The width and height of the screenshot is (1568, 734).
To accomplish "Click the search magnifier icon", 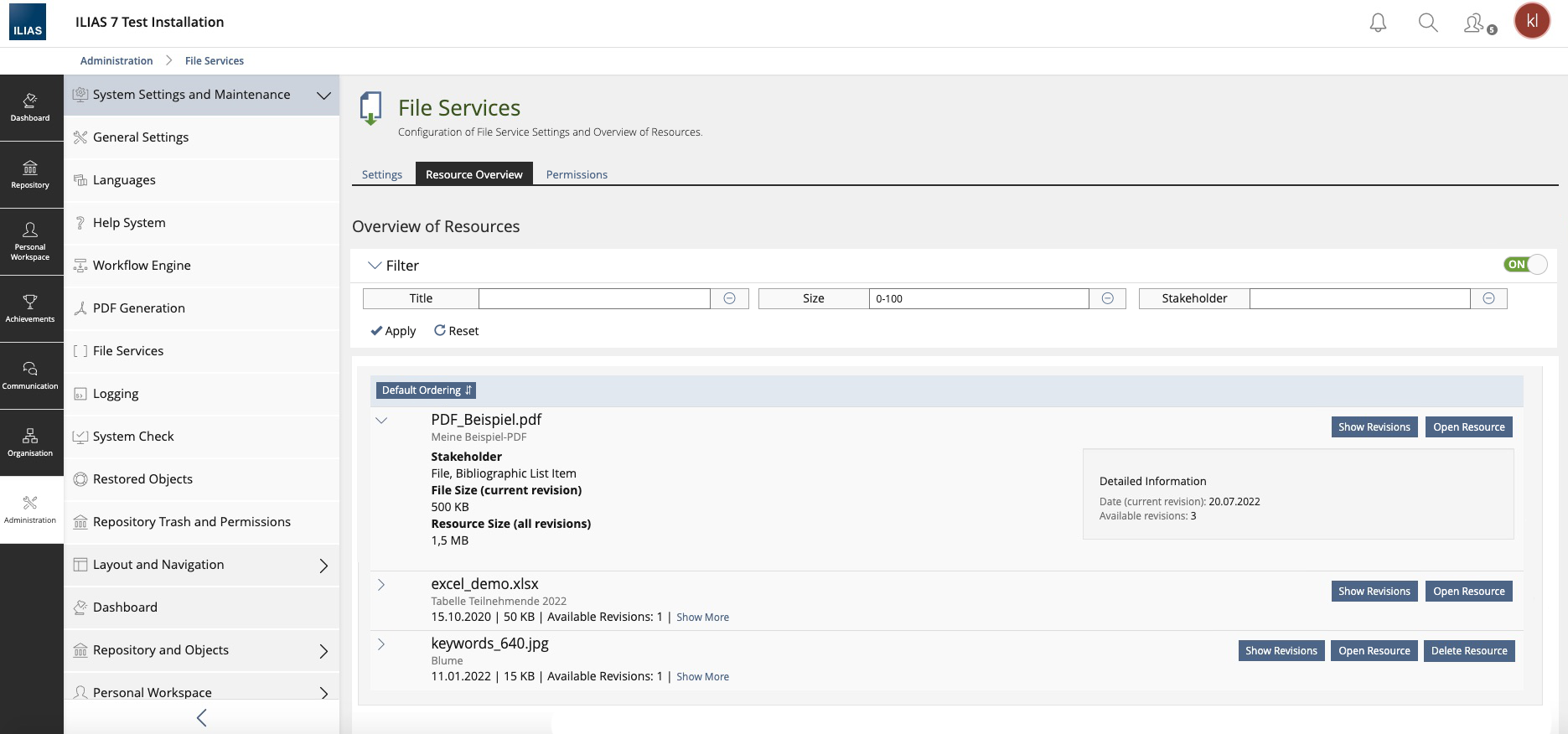I will [x=1428, y=23].
